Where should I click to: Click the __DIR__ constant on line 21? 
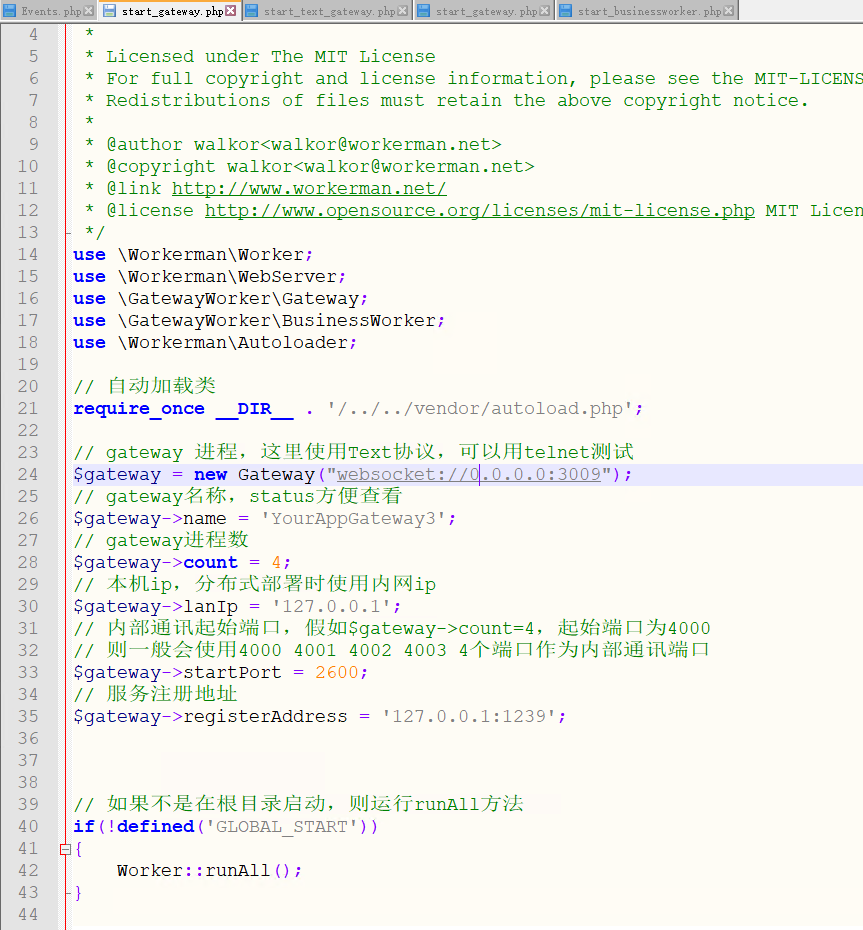click(x=254, y=409)
